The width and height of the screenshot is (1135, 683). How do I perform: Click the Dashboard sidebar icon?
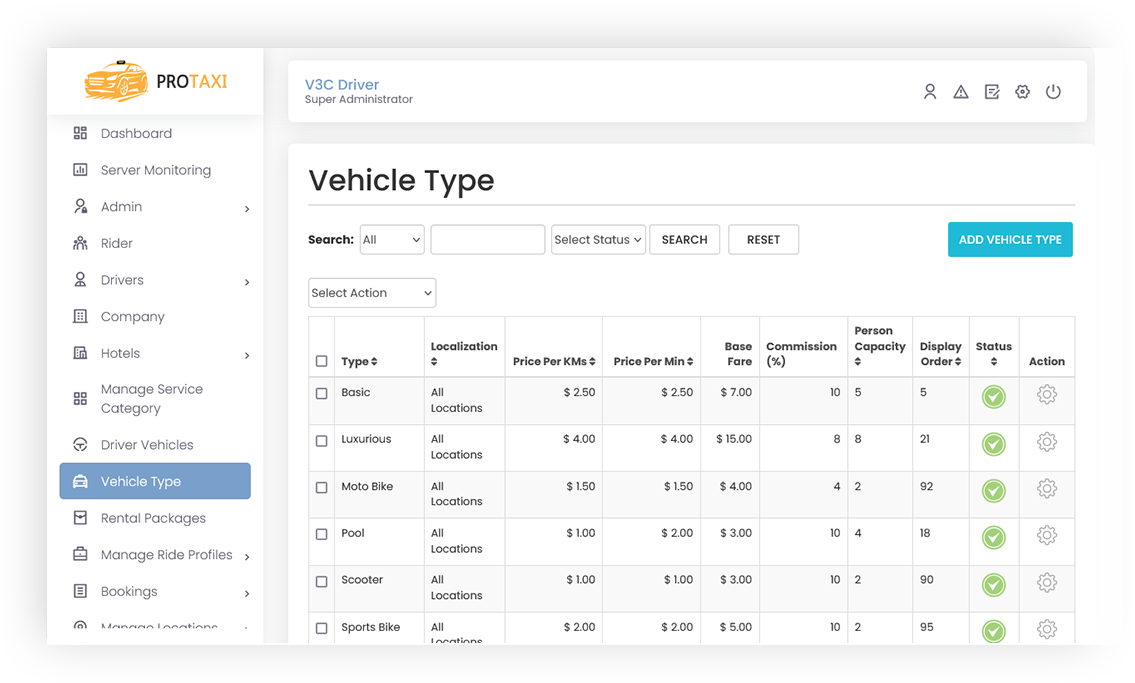(x=80, y=133)
